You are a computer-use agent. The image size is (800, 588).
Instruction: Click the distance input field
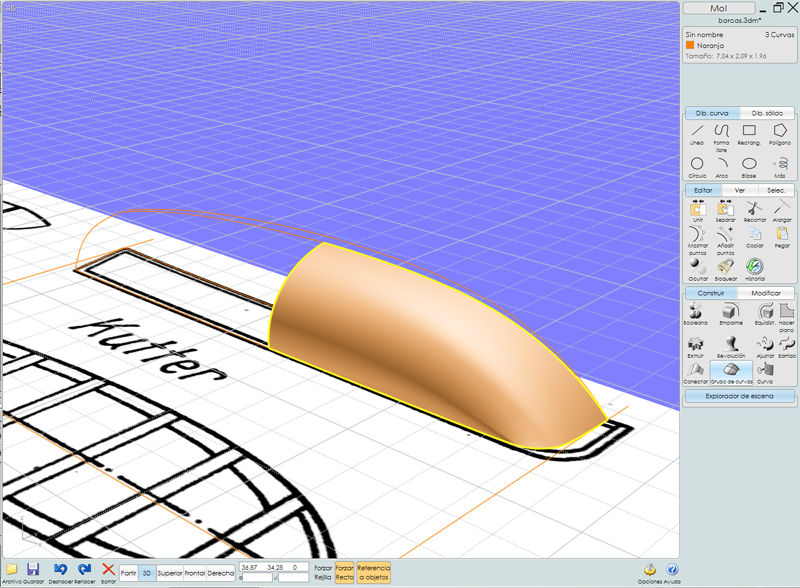click(257, 577)
